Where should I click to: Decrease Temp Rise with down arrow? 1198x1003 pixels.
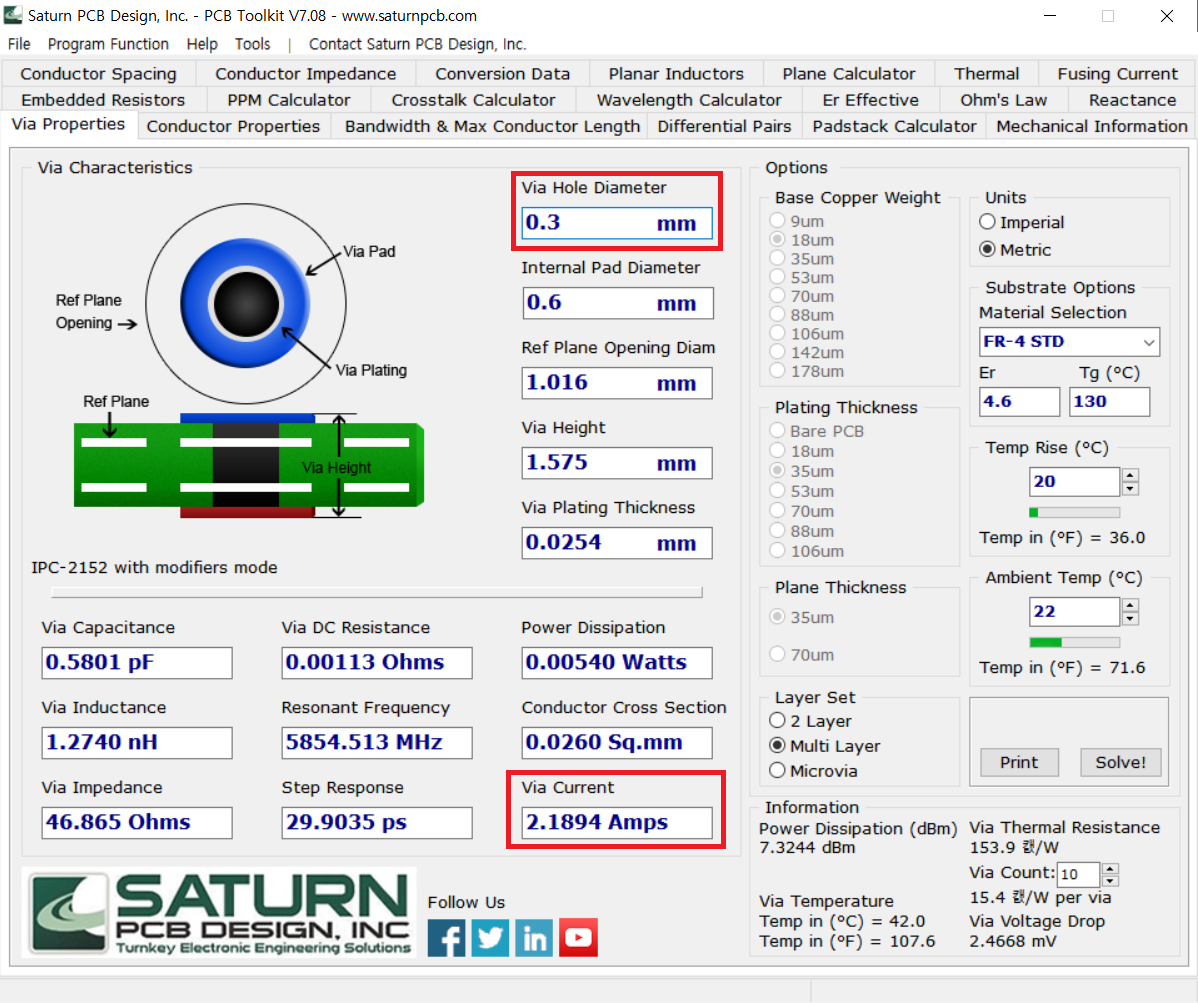click(x=1131, y=489)
